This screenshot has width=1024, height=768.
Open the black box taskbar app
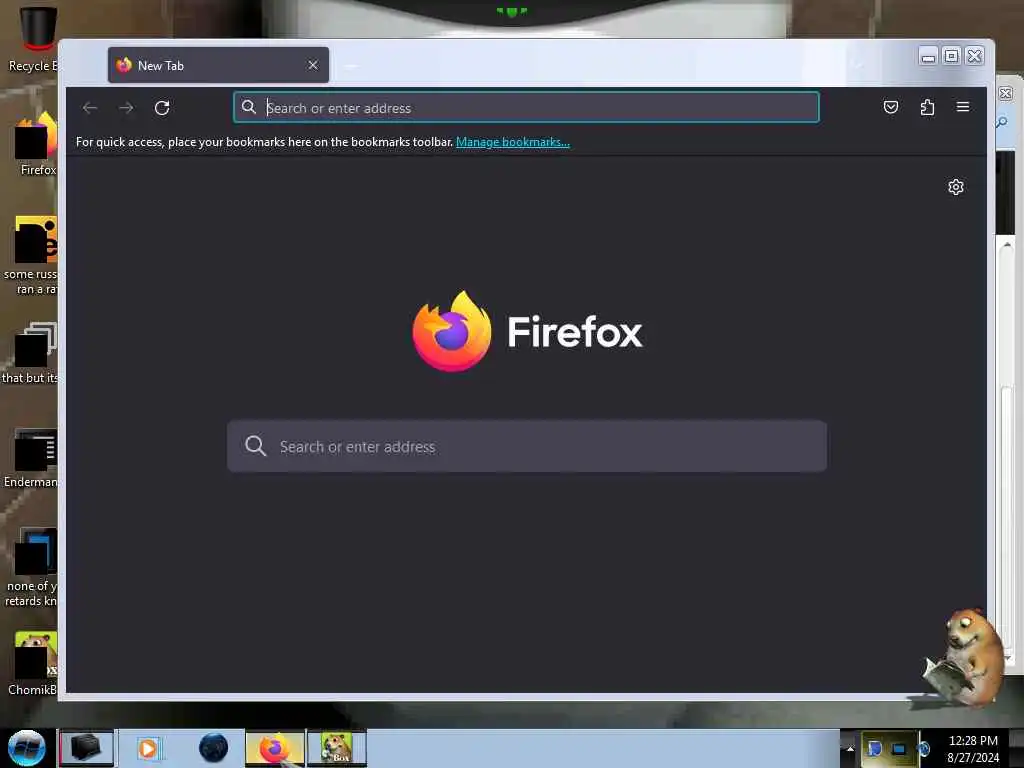(86, 748)
